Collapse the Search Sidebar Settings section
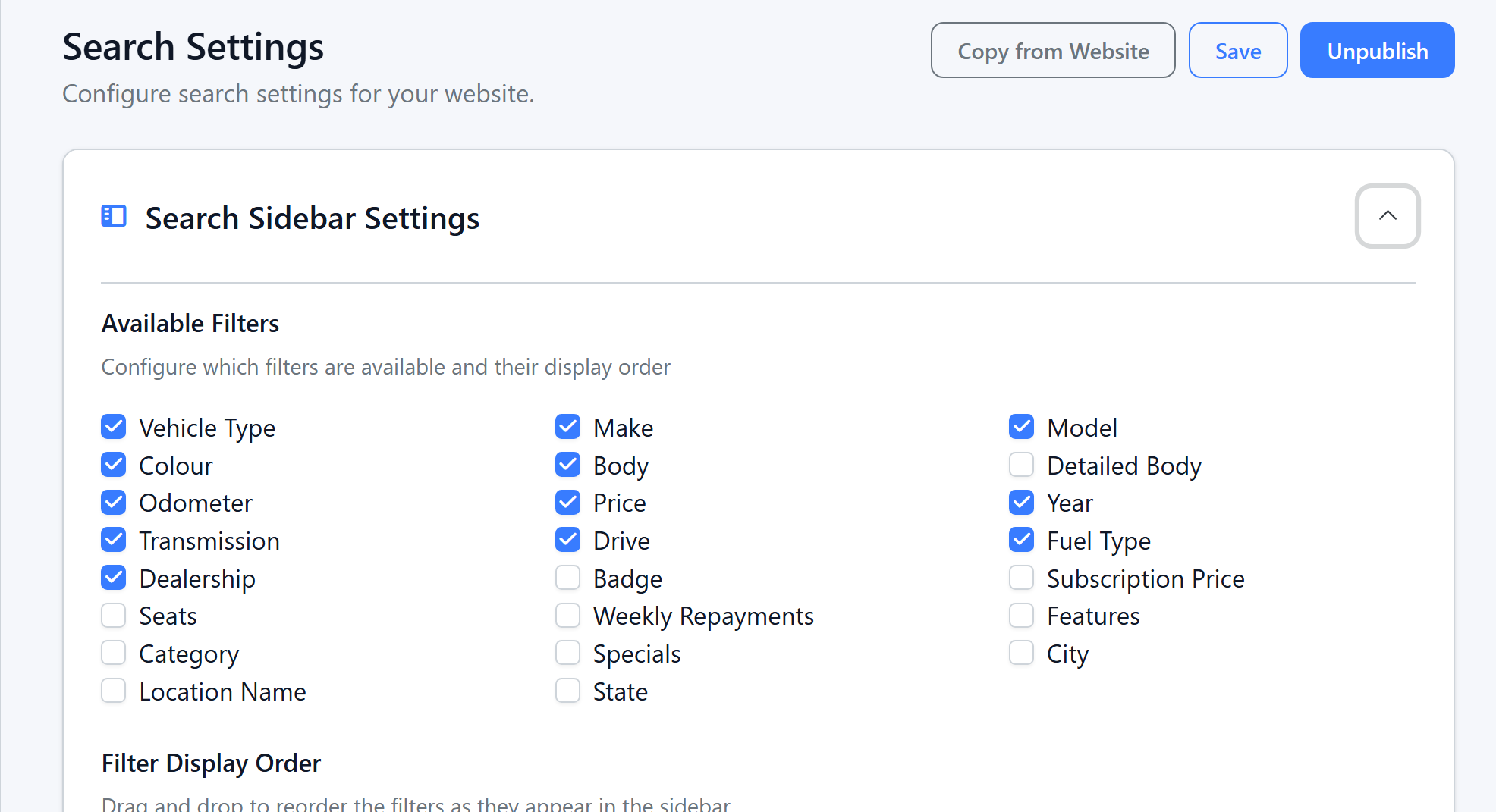 coord(1387,216)
